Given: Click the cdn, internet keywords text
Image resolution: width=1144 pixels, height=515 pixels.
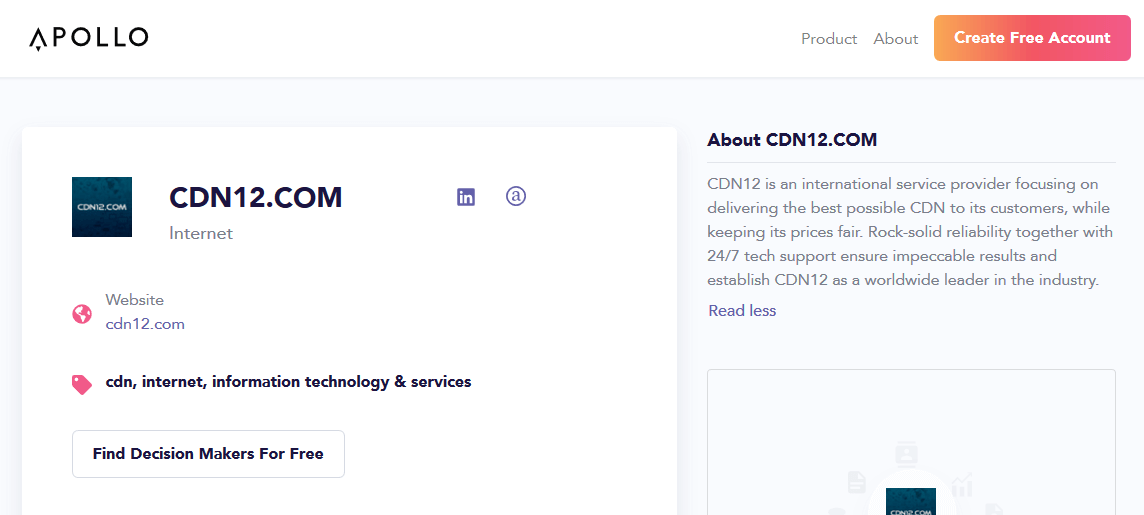Looking at the screenshot, I should tap(288, 382).
